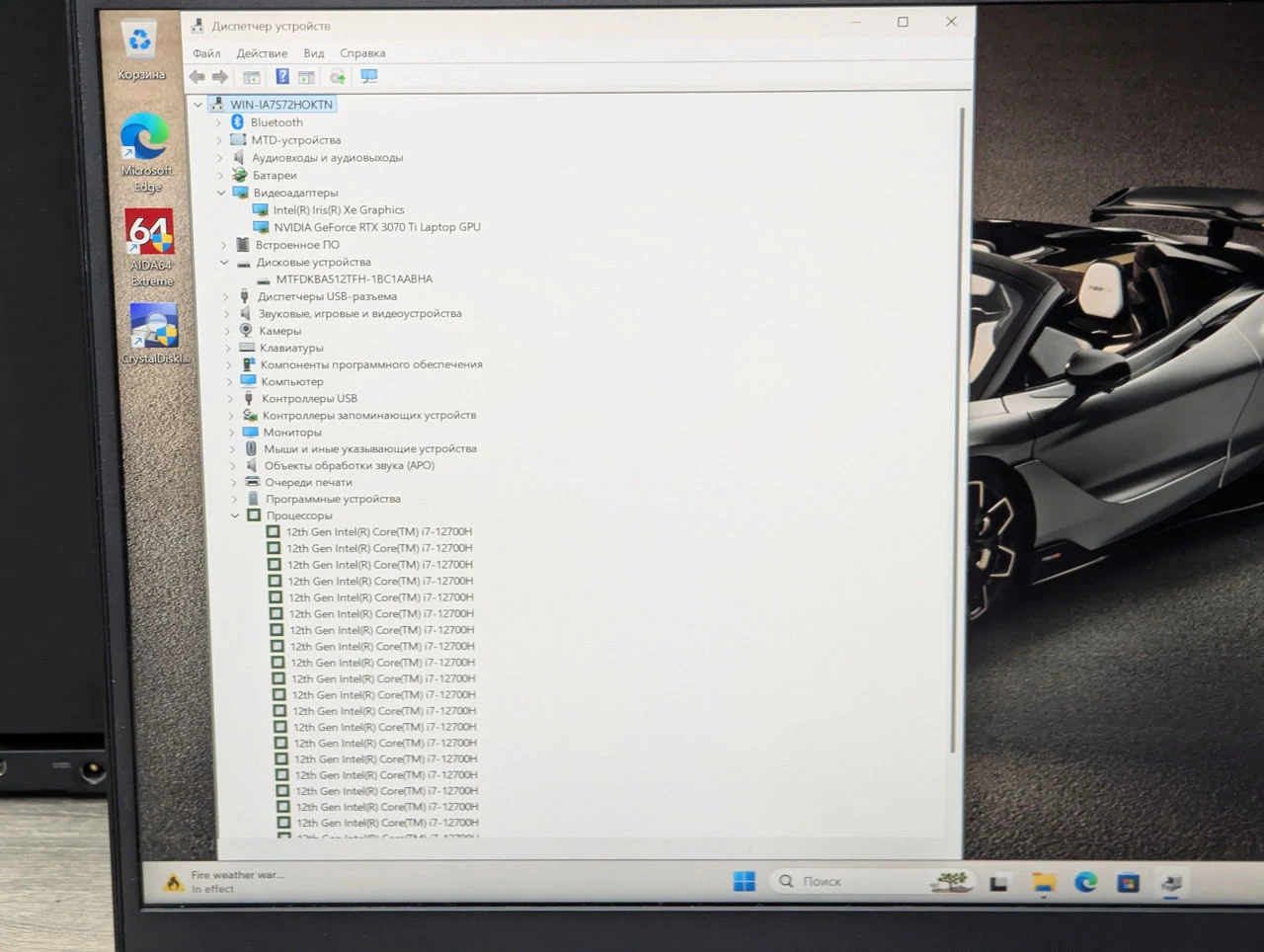
Task: Expand the Мониторы category chevron
Action: [x=232, y=433]
